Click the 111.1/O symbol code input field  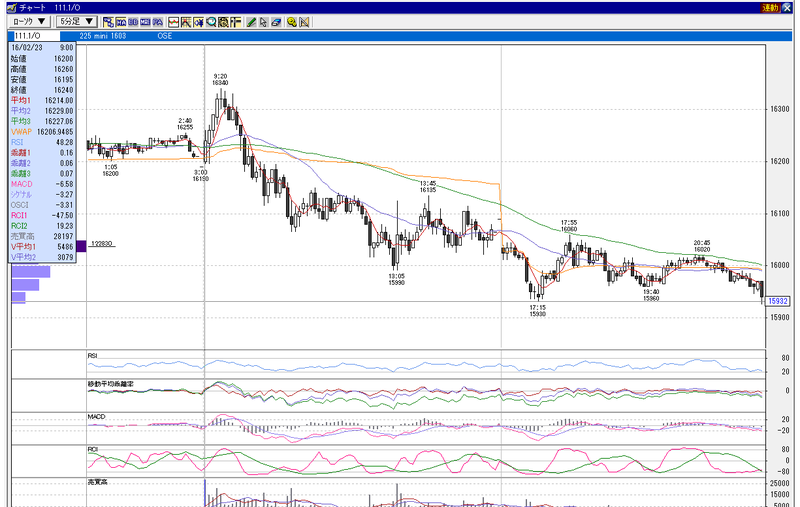pos(35,36)
